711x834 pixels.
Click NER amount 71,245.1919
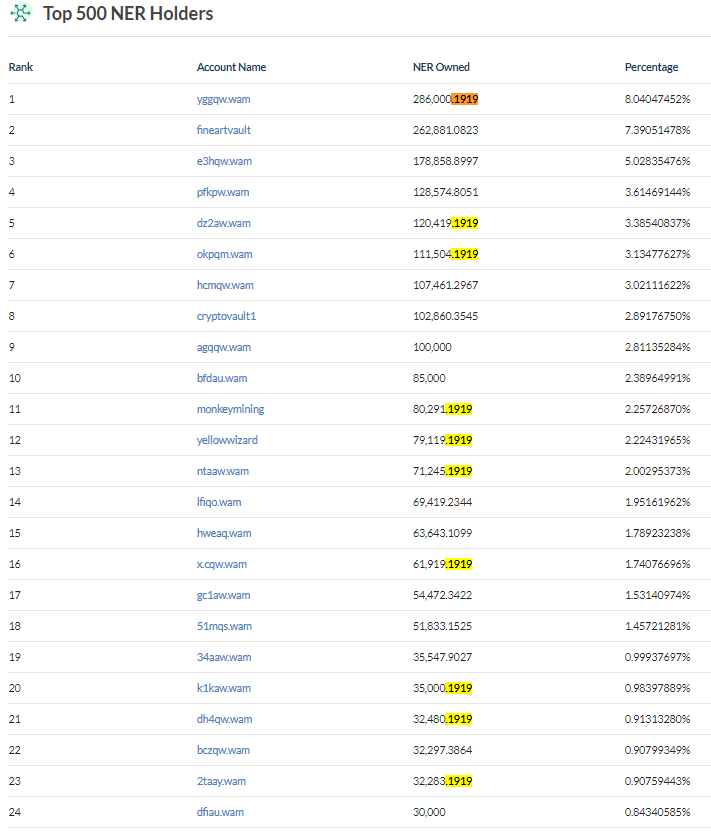(x=442, y=471)
